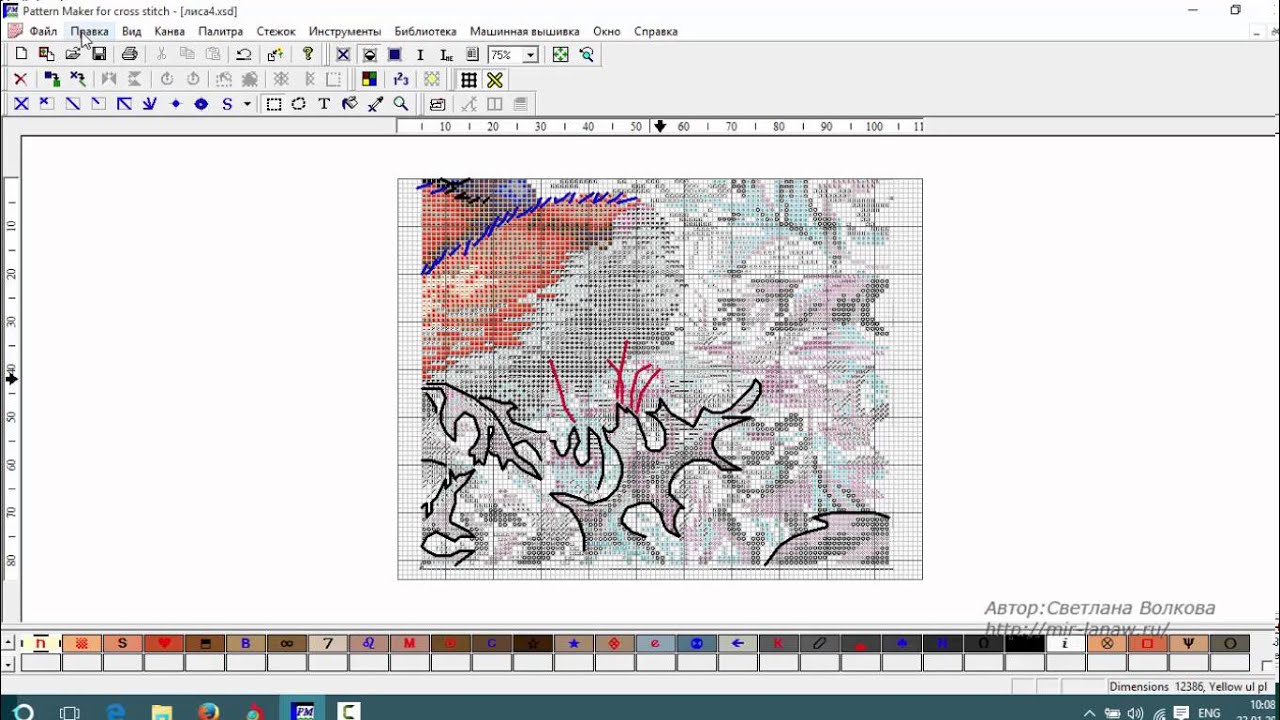
Task: Expand the special stitch dropdown arrow
Action: click(x=247, y=104)
